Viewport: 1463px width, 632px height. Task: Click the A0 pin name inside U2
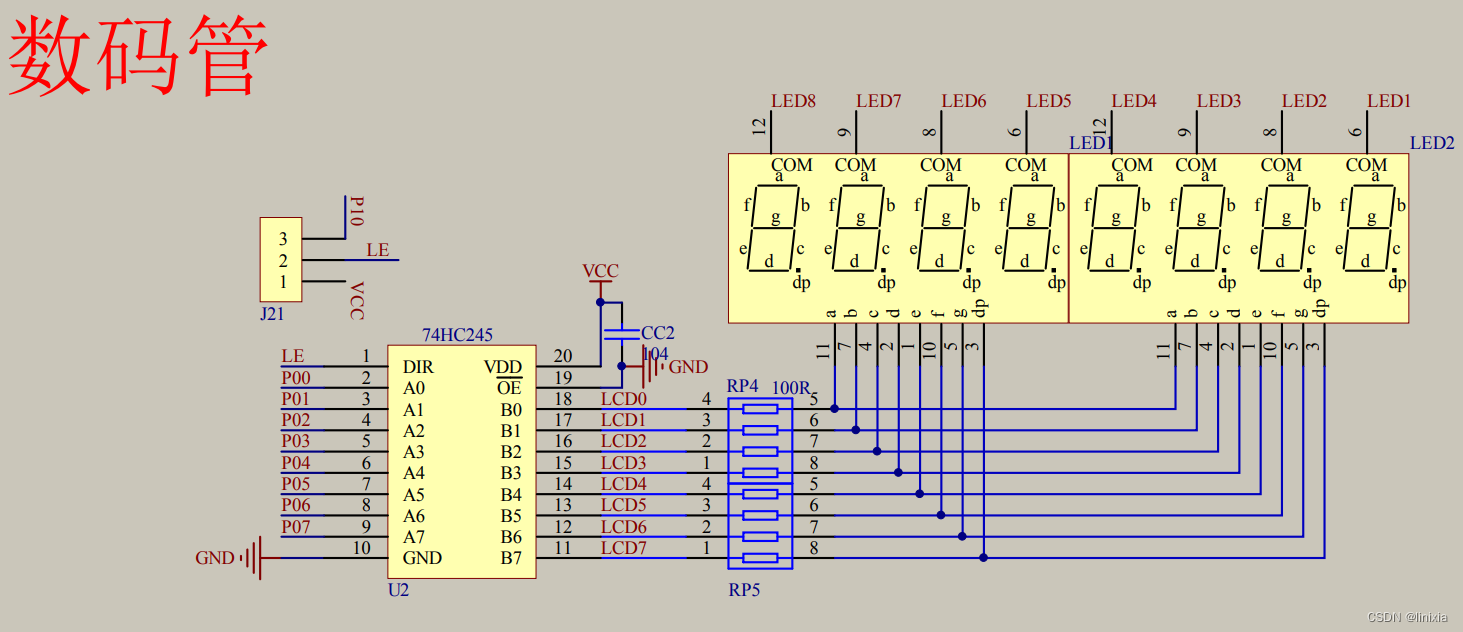[414, 388]
